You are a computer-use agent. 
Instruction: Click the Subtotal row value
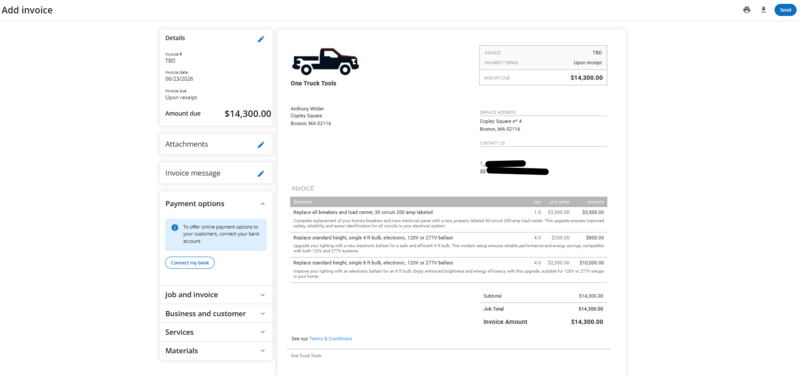(x=591, y=296)
